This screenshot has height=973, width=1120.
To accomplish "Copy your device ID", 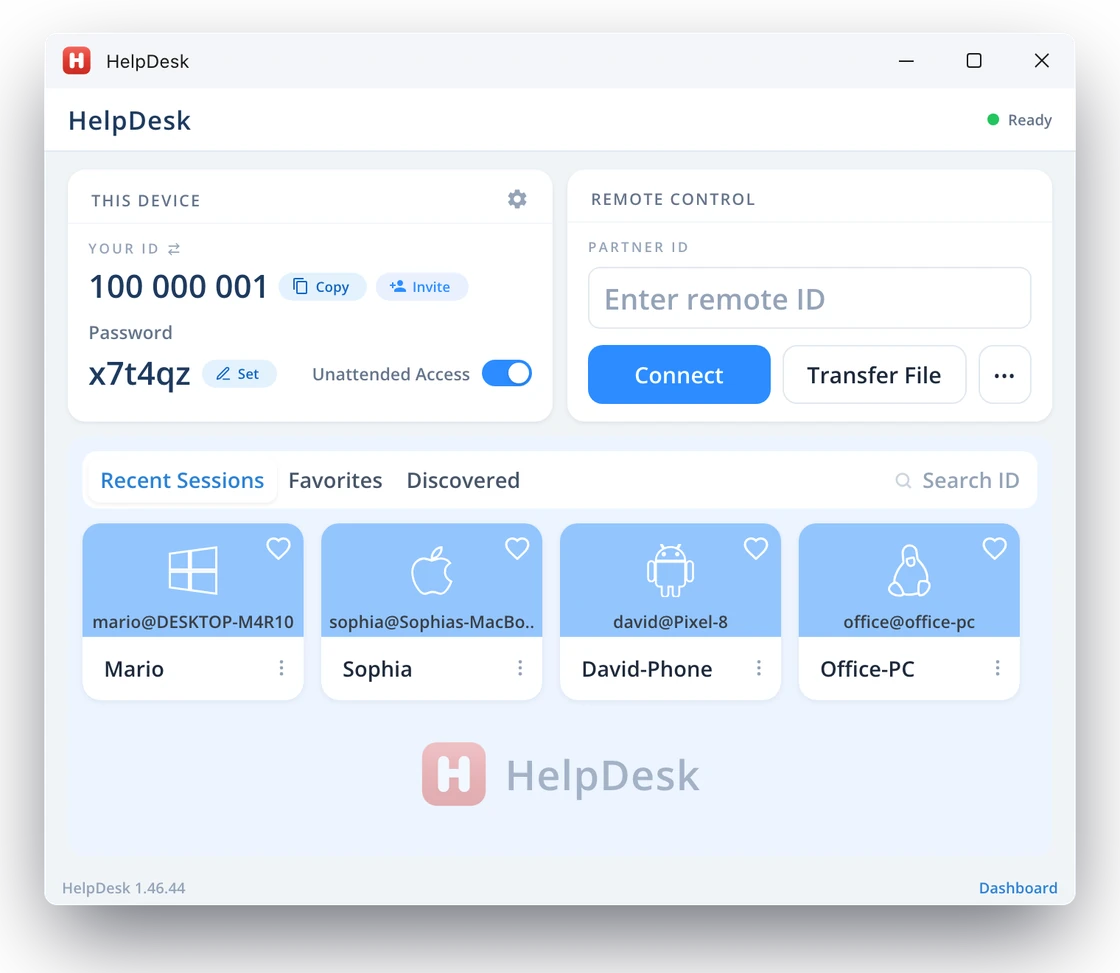I will [x=322, y=286].
